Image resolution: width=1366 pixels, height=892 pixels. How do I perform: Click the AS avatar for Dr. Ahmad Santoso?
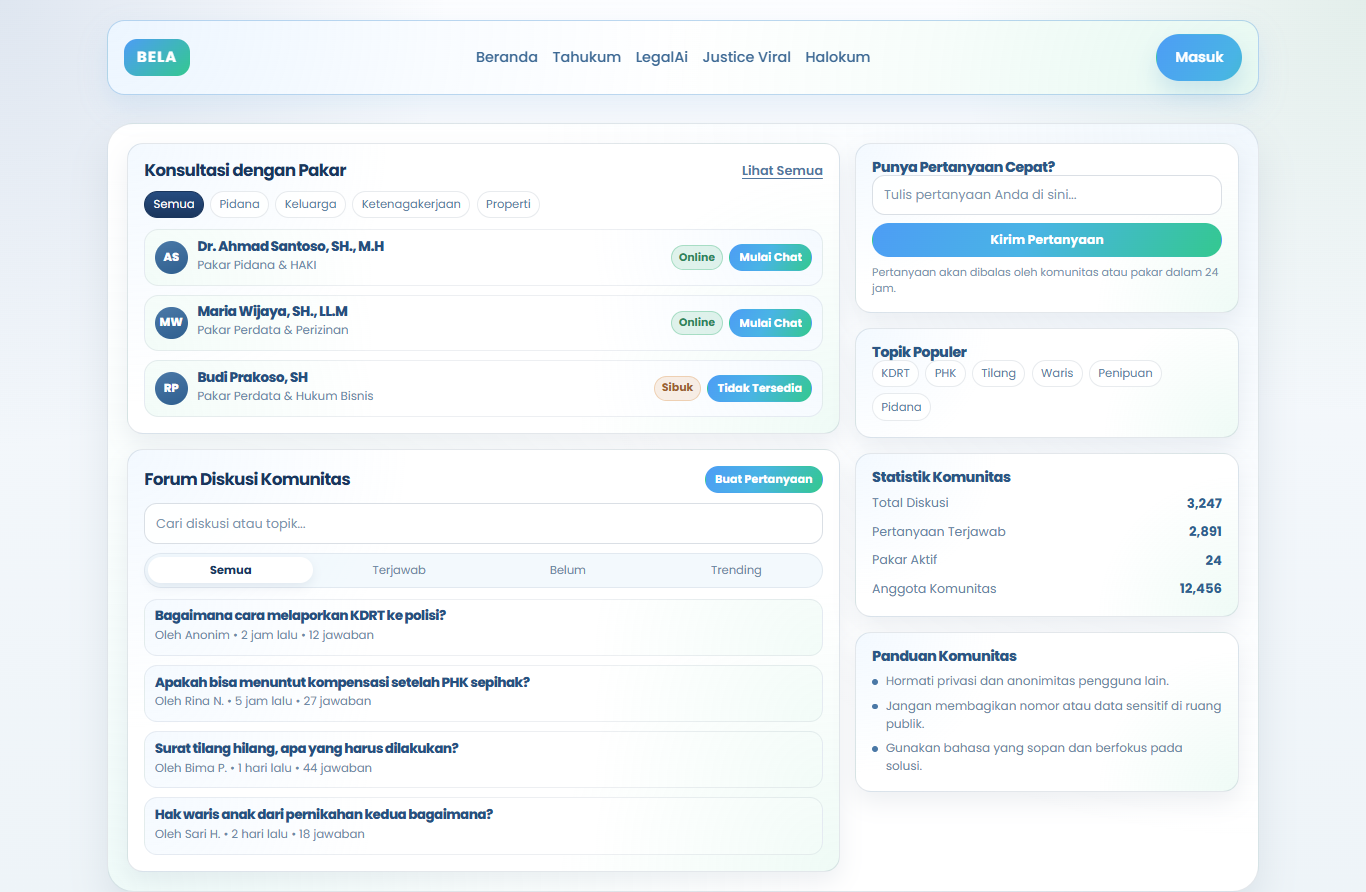point(171,257)
